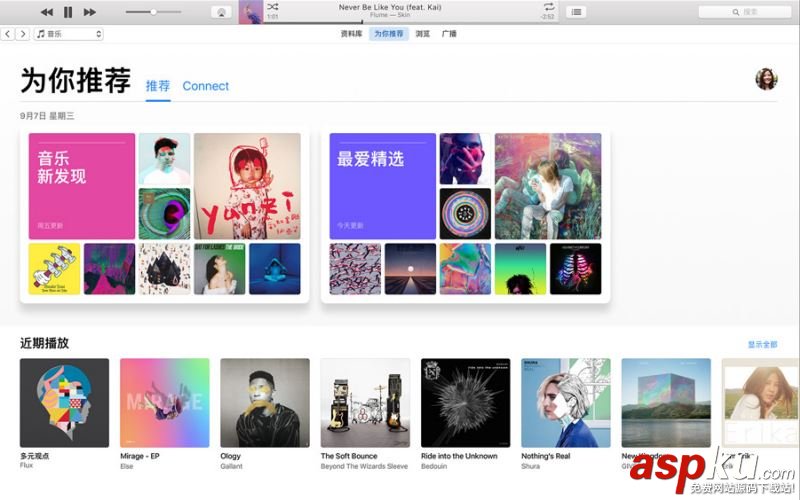Open the Nothing's Real album cover
Image resolution: width=800 pixels, height=500 pixels.
565,403
